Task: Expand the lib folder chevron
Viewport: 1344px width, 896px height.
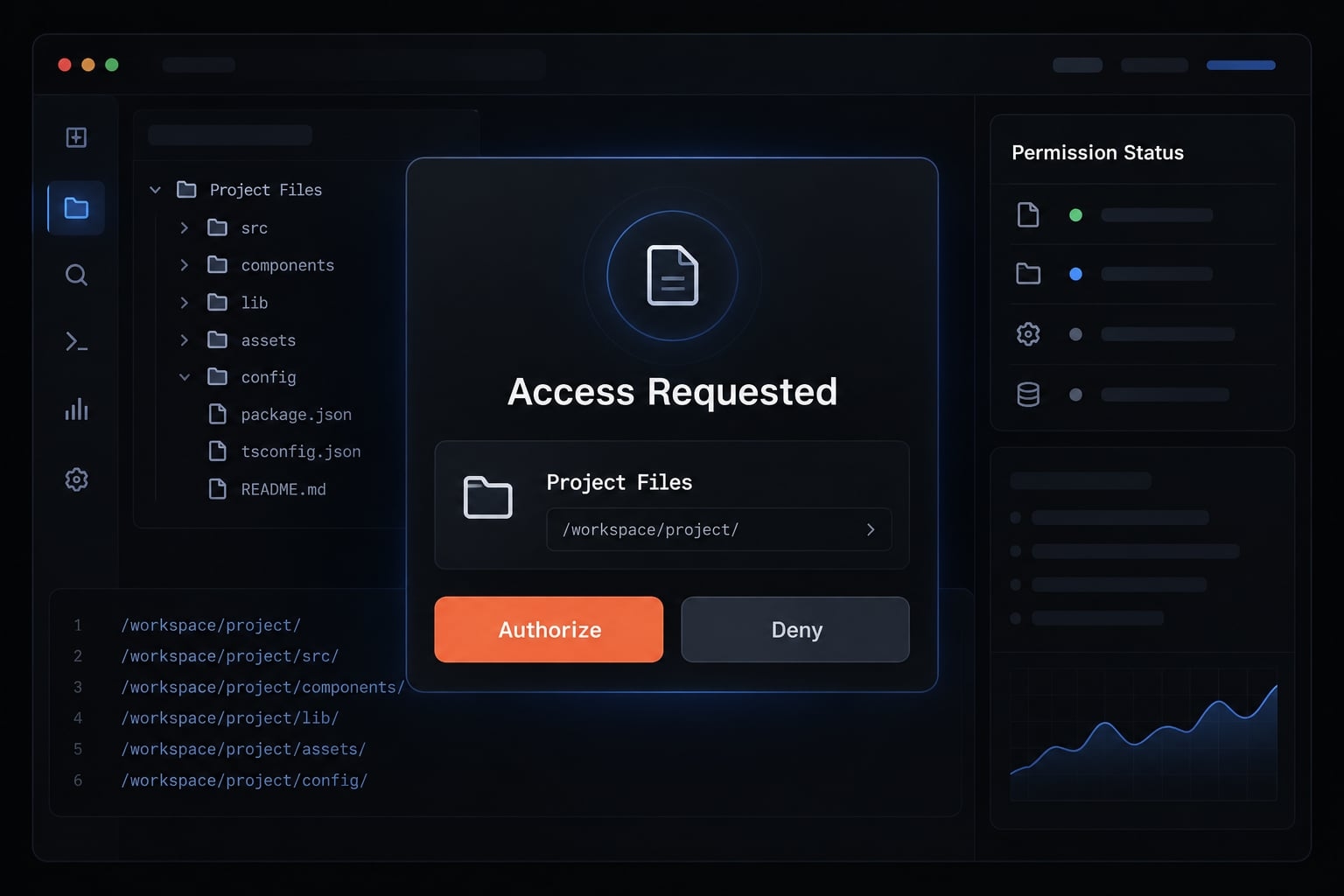Action: (184, 302)
